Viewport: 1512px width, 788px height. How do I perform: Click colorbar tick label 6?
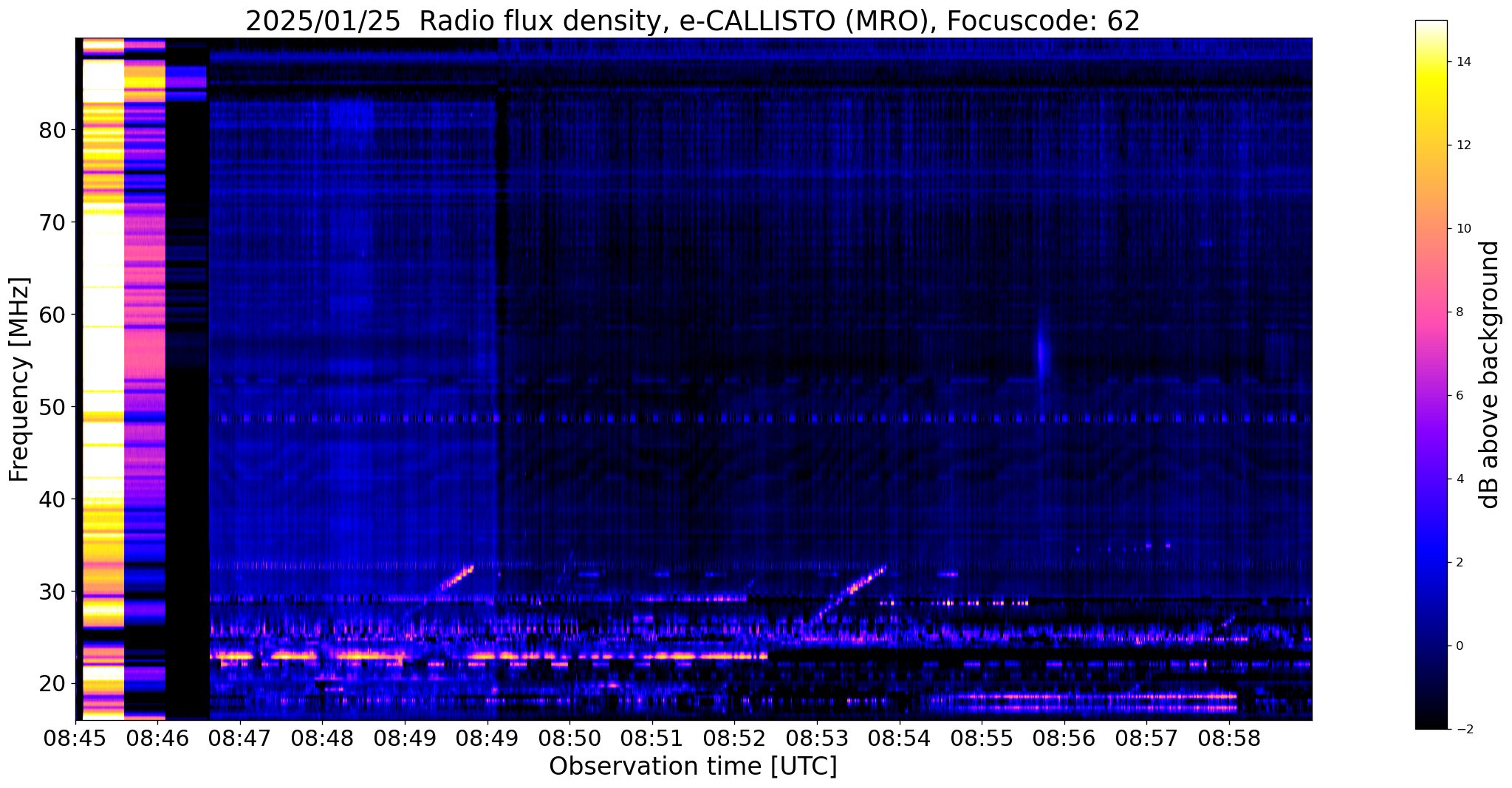coord(1459,396)
